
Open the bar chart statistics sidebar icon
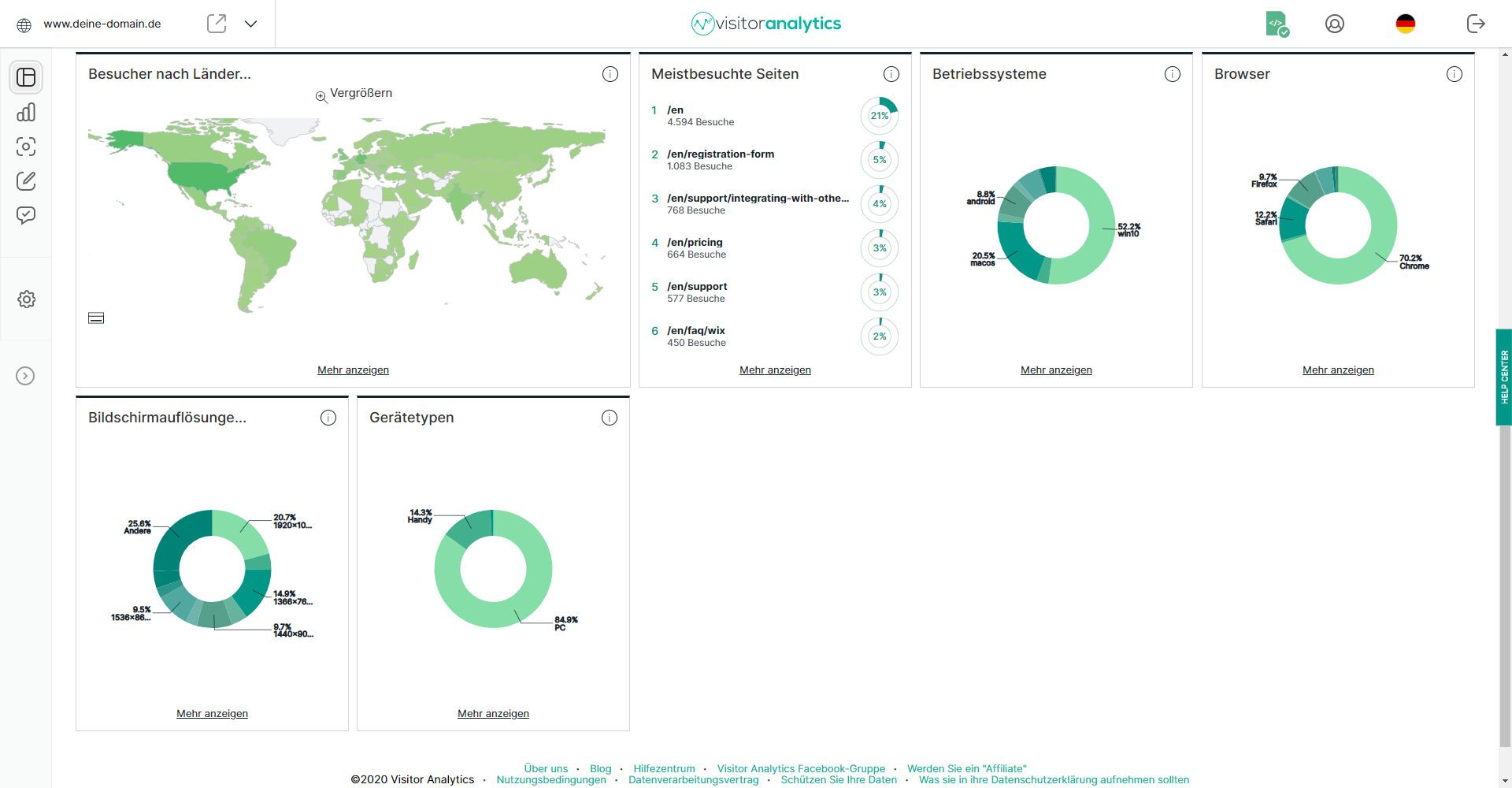coord(26,112)
